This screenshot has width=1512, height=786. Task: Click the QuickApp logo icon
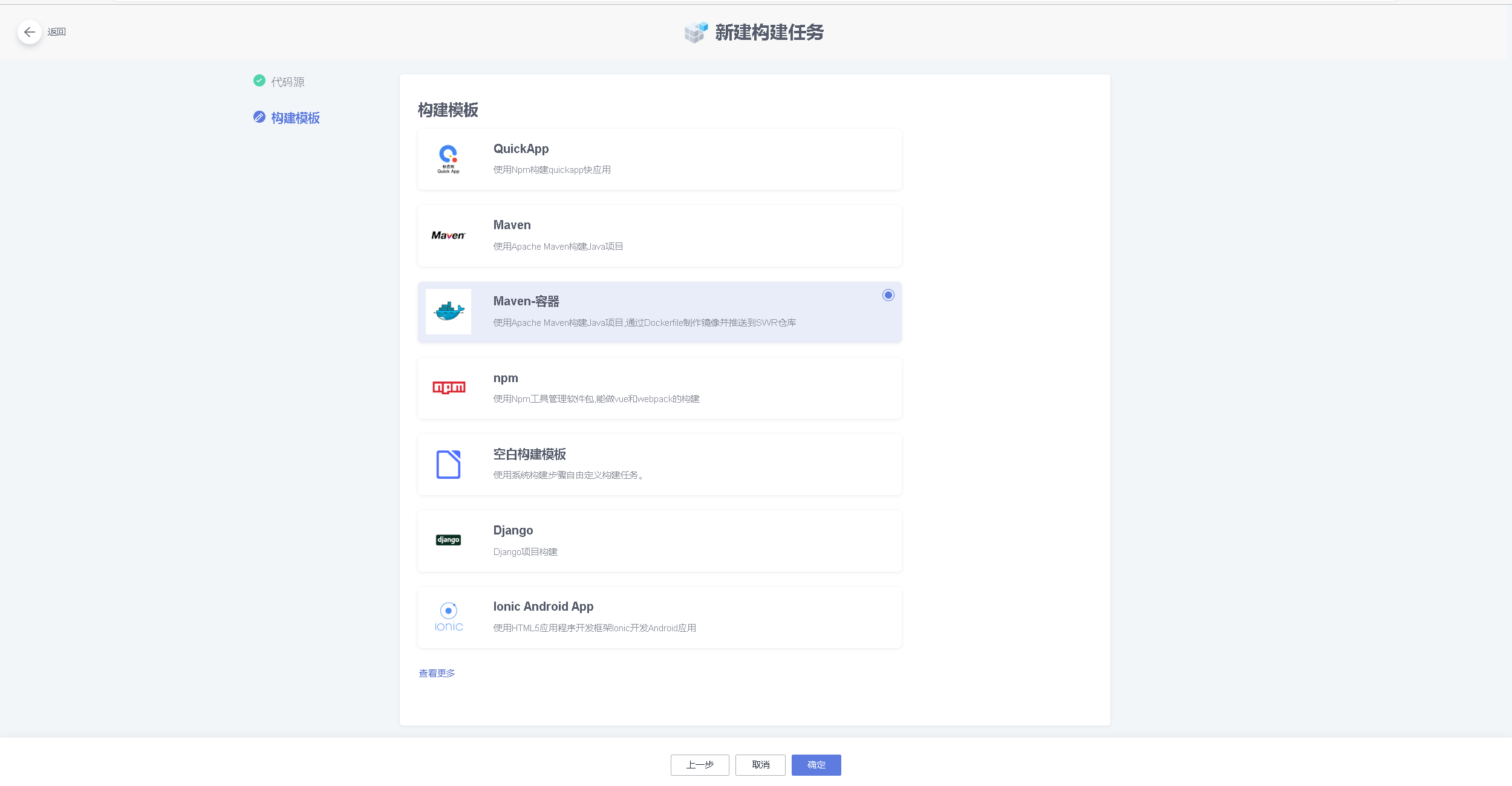point(448,159)
